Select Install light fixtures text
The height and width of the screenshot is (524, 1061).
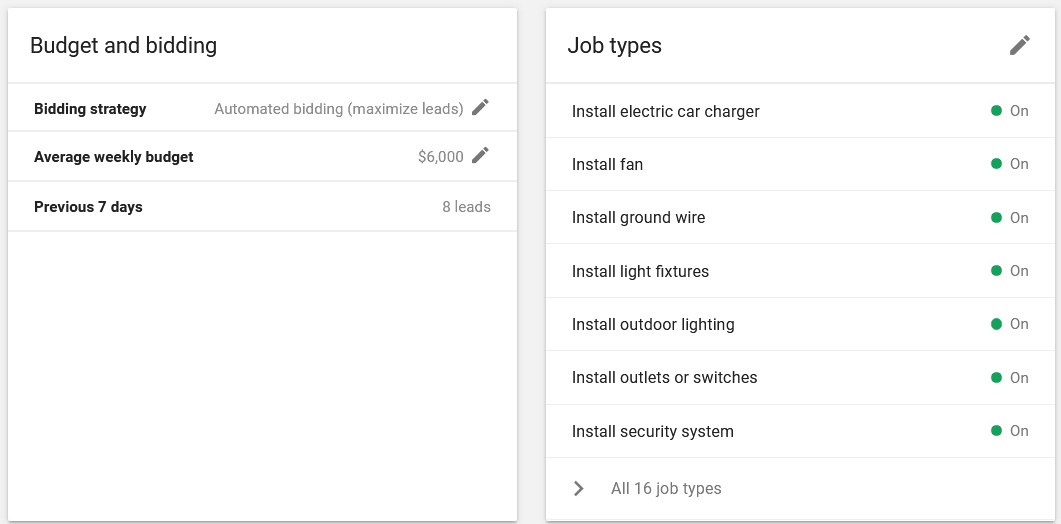(640, 271)
